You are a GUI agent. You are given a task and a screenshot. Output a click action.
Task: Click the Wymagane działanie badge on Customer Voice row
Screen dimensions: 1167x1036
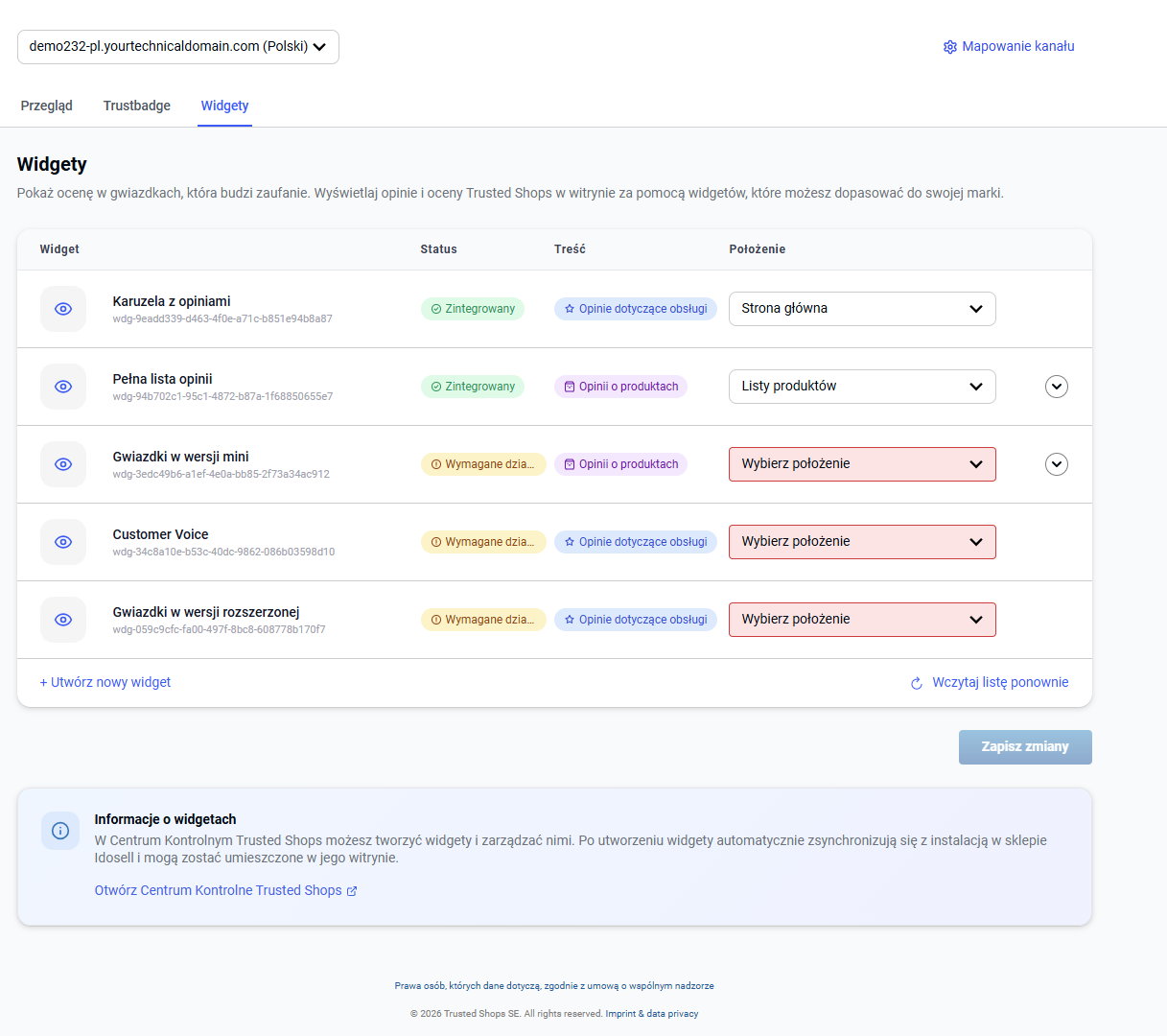pos(483,542)
